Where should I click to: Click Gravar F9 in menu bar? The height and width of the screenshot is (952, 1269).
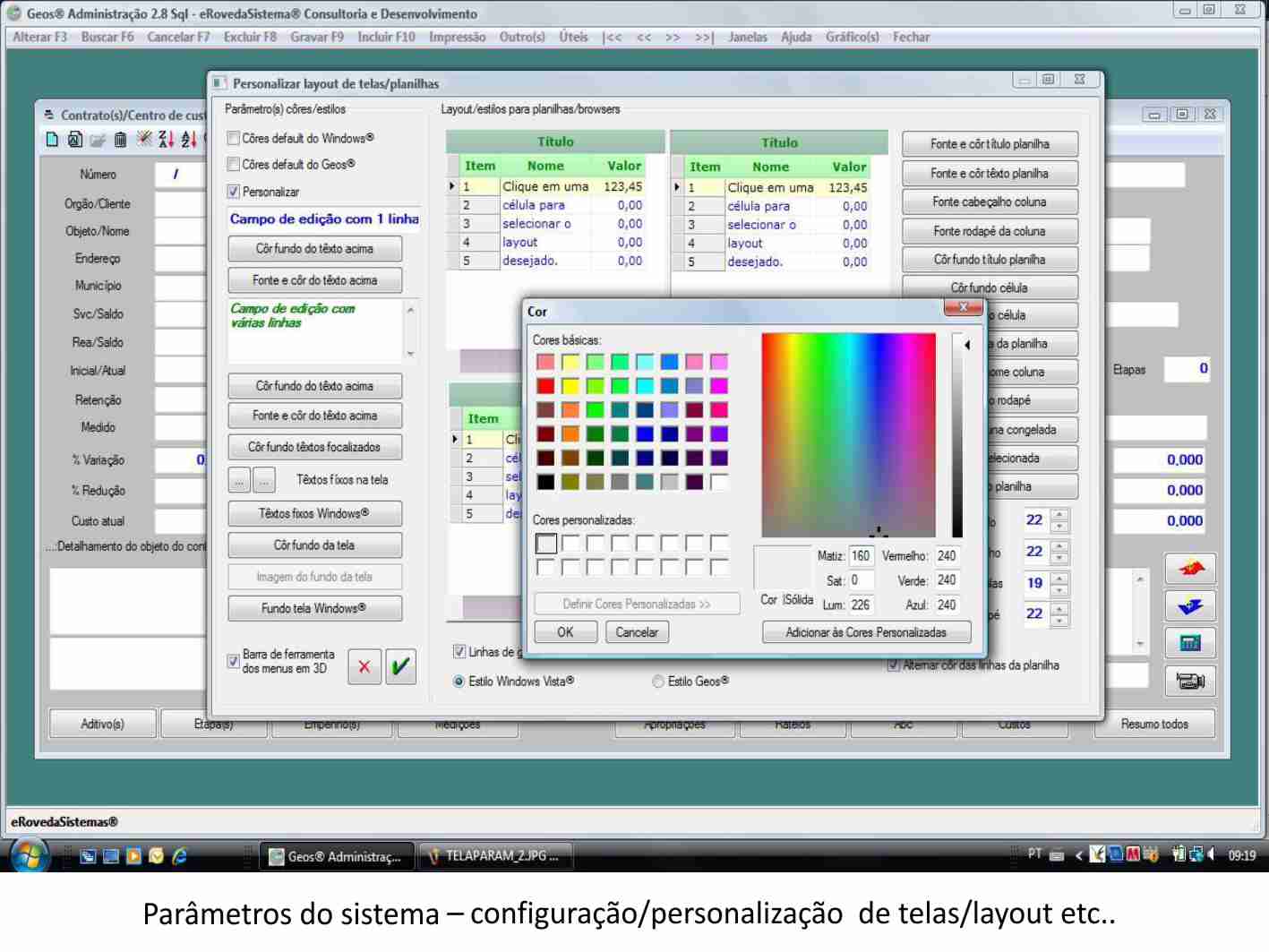point(317,37)
